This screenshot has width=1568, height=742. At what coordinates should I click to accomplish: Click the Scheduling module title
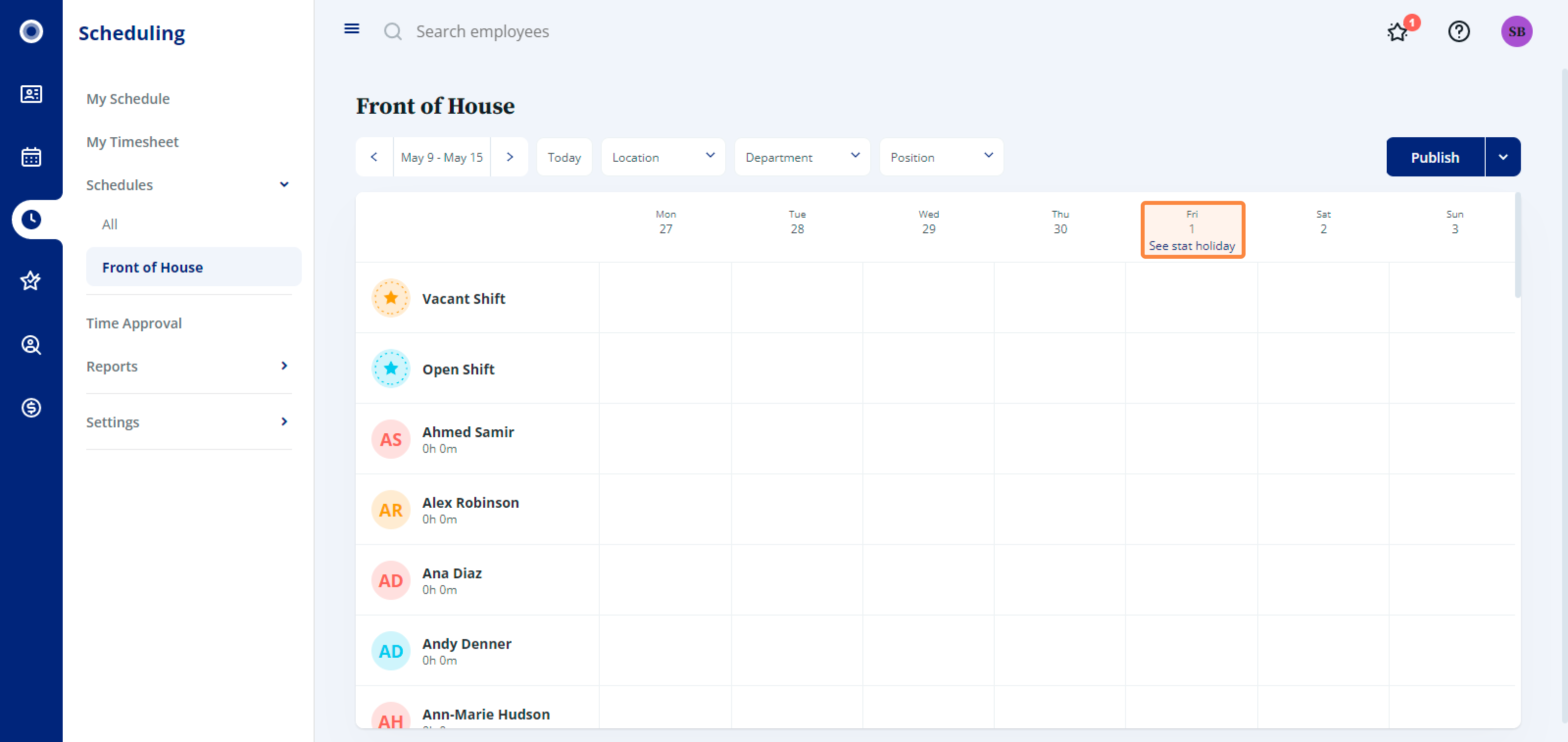pyautogui.click(x=131, y=33)
